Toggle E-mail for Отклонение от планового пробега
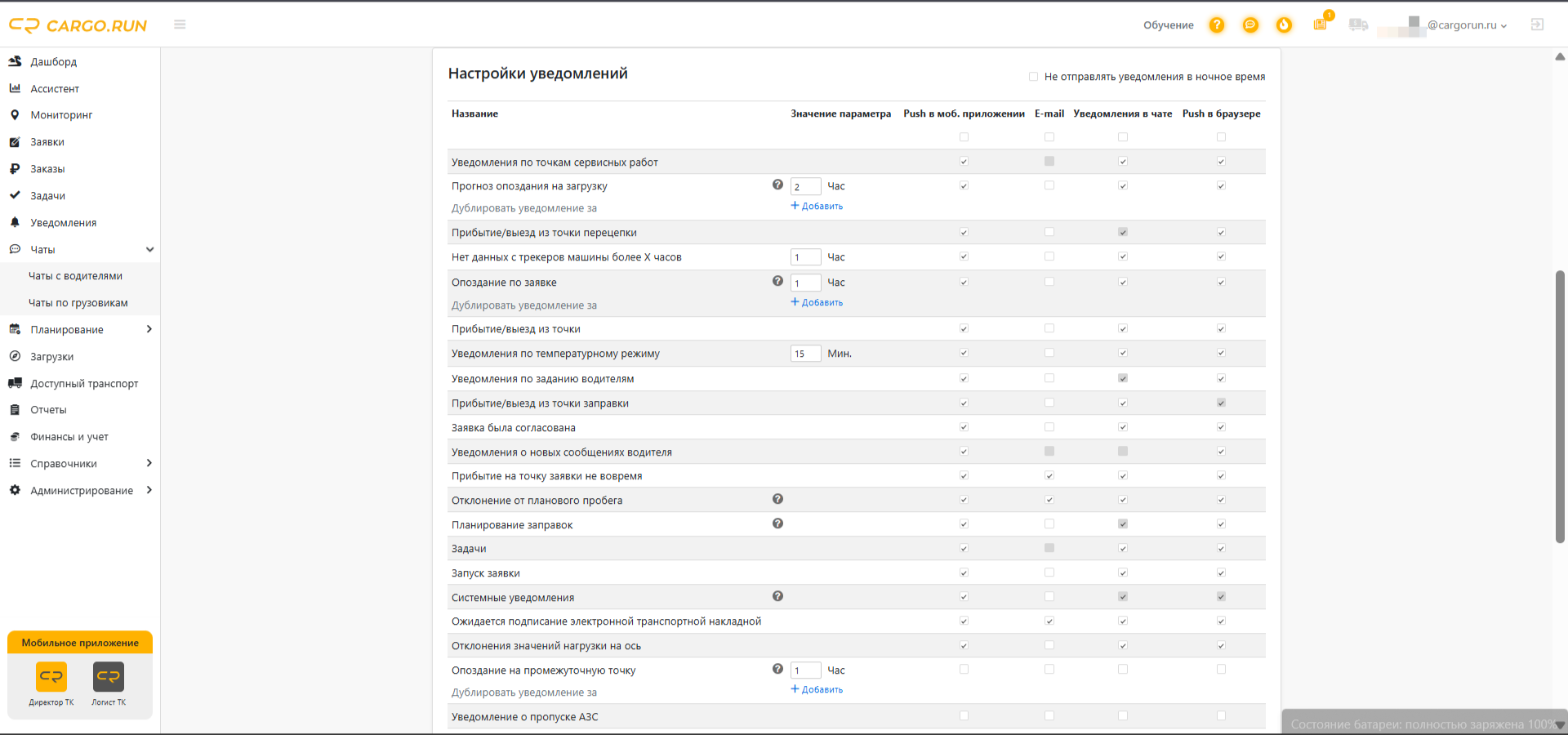The width and height of the screenshot is (1568, 735). pos(1049,500)
